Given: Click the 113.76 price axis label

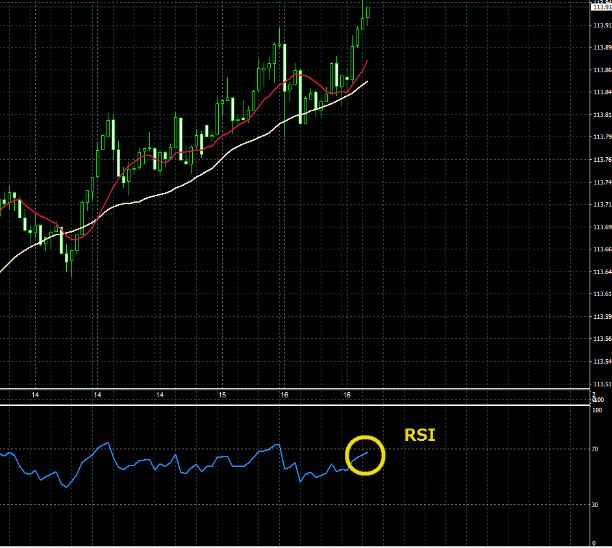Looking at the screenshot, I should 601,160.
